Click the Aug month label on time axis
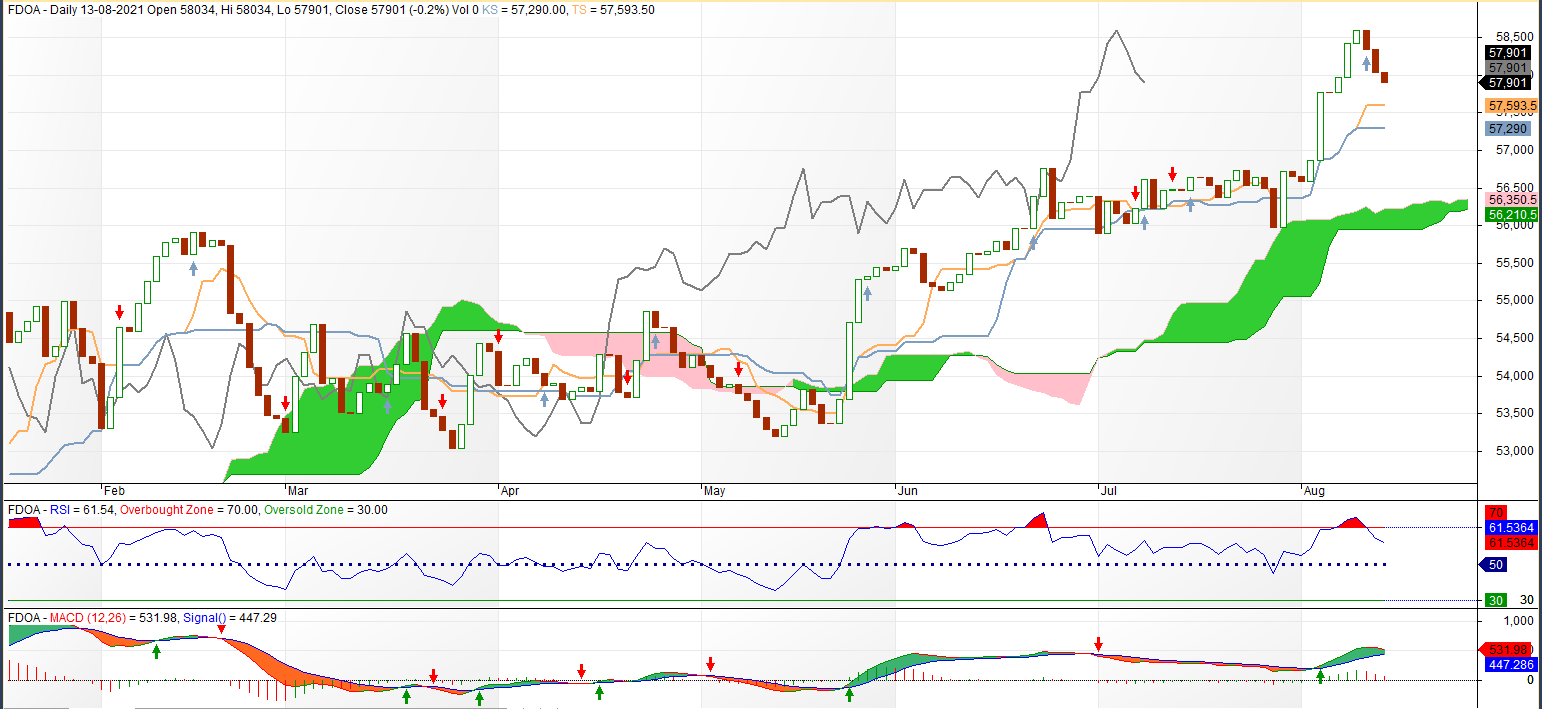 click(1314, 491)
